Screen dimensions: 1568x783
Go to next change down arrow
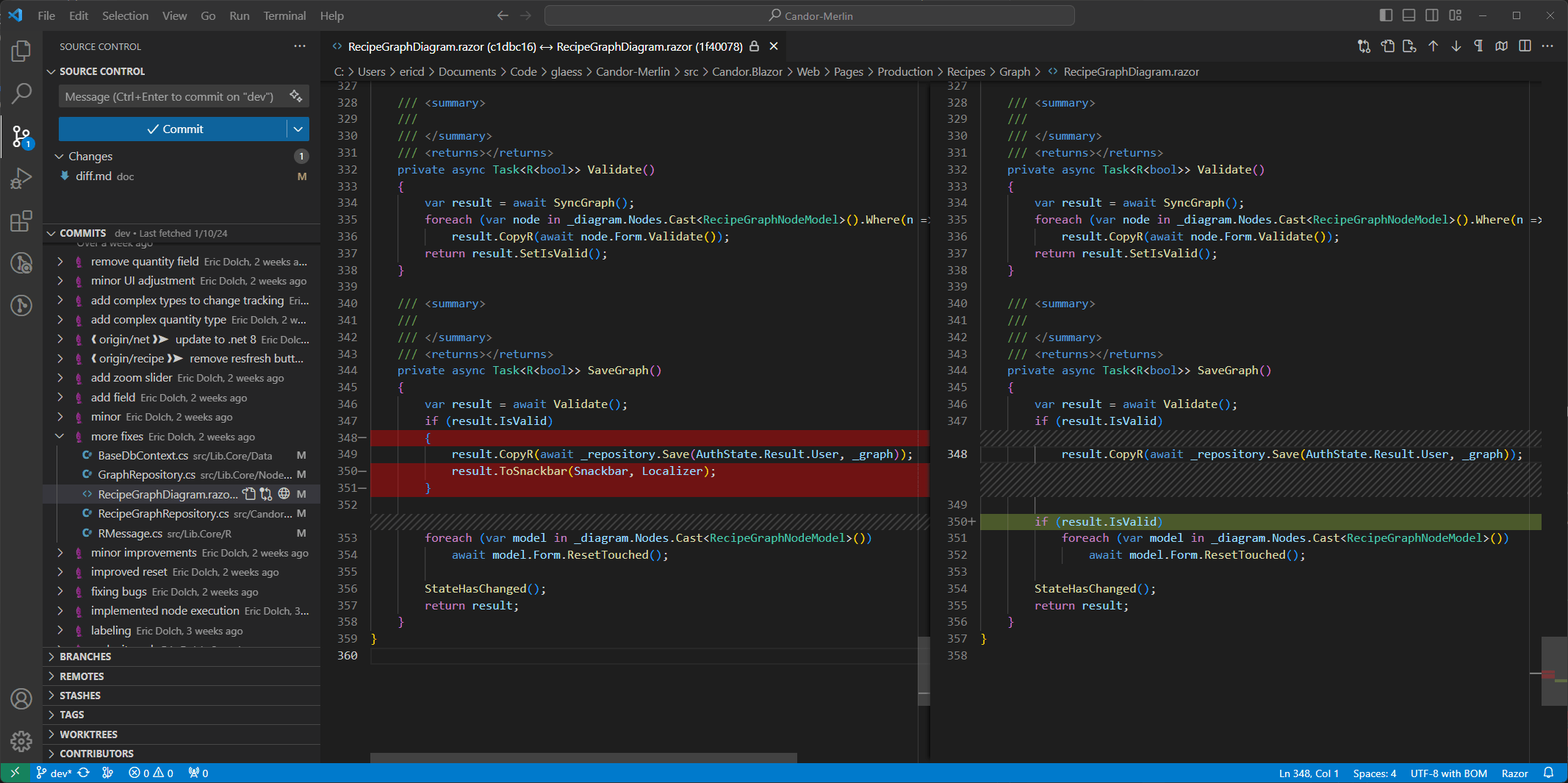pyautogui.click(x=1456, y=46)
